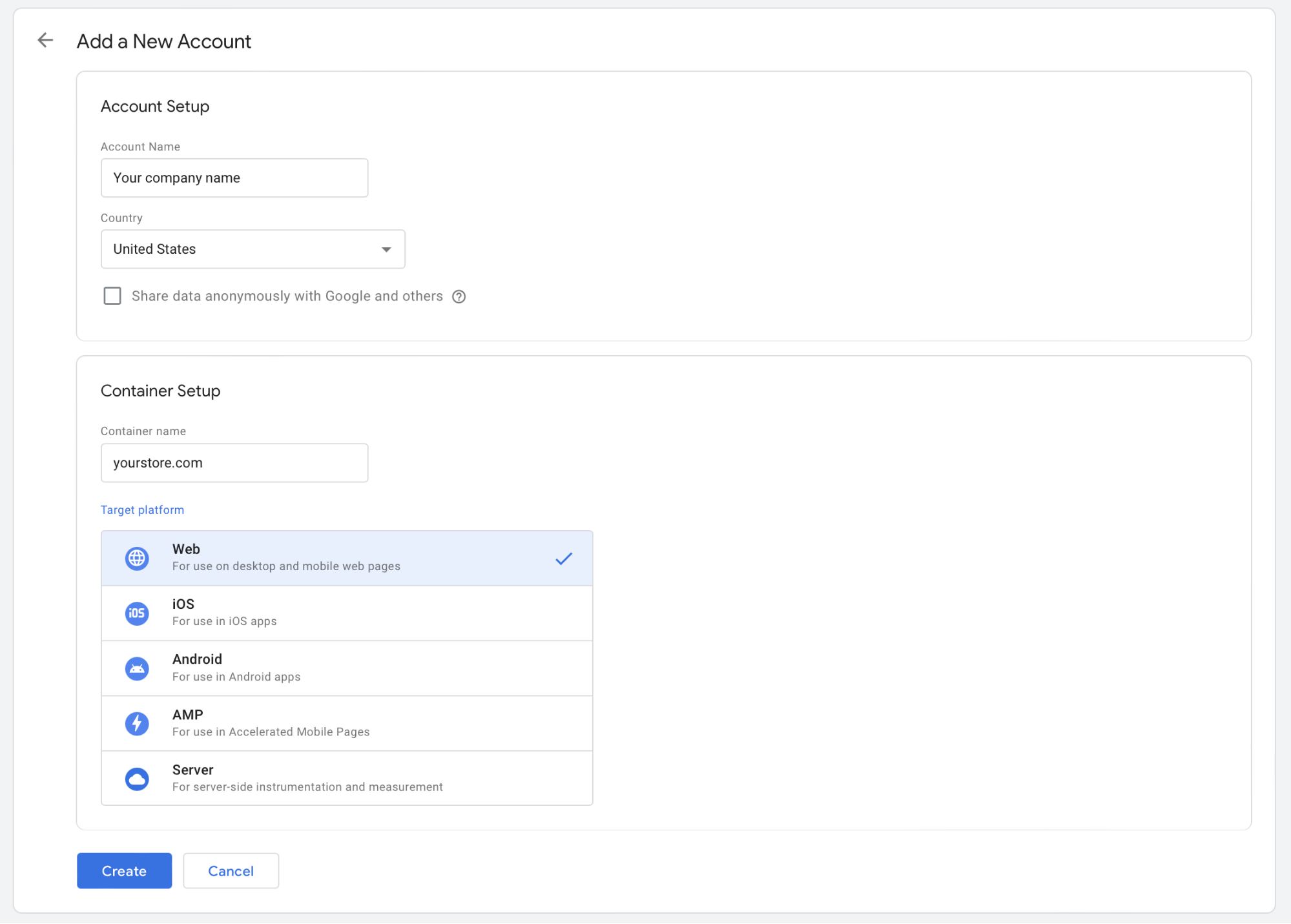This screenshot has width=1291, height=924.
Task: Click the Account Name input field
Action: [234, 178]
